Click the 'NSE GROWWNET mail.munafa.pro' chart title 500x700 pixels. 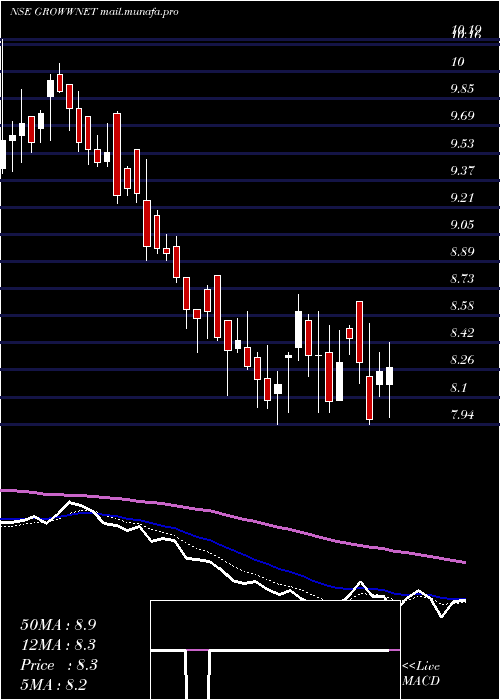pos(94,12)
